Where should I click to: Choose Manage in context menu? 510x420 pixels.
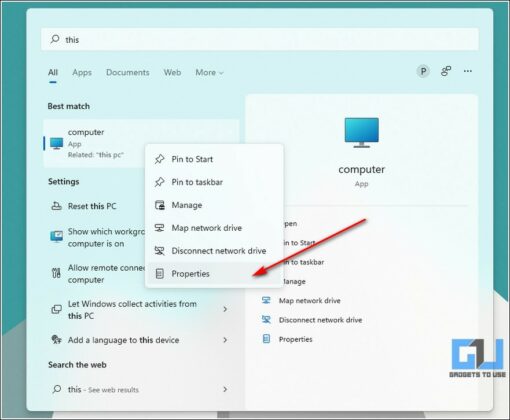(214, 205)
